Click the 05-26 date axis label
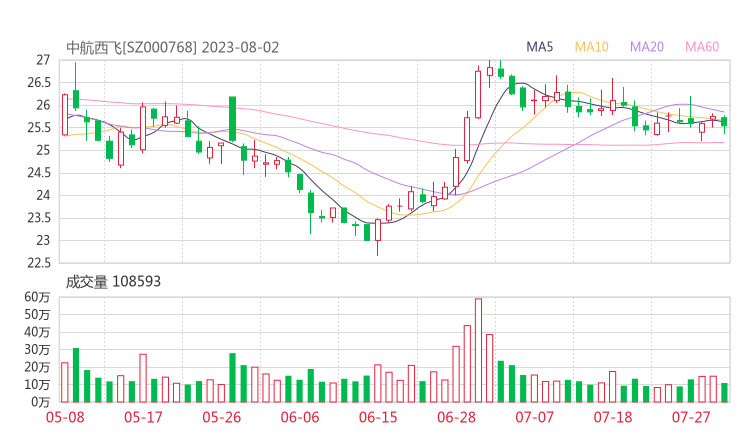Viewport: 740px width, 440px height. click(222, 417)
